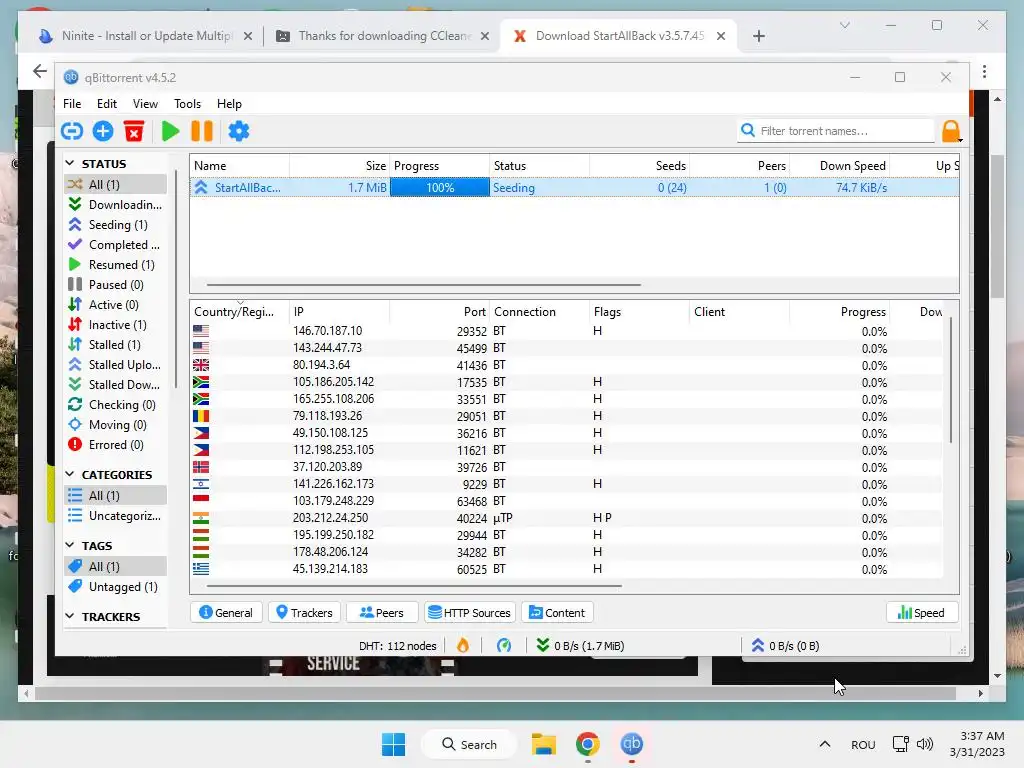This screenshot has height=768, width=1024.
Task: Select the Downloading status filter
Action: 116,204
